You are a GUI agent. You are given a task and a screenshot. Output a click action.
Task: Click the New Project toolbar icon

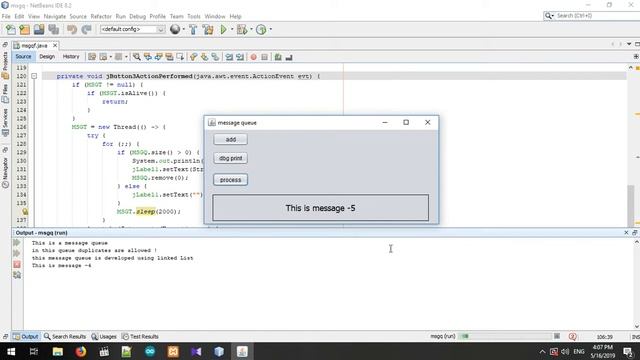click(x=24, y=29)
